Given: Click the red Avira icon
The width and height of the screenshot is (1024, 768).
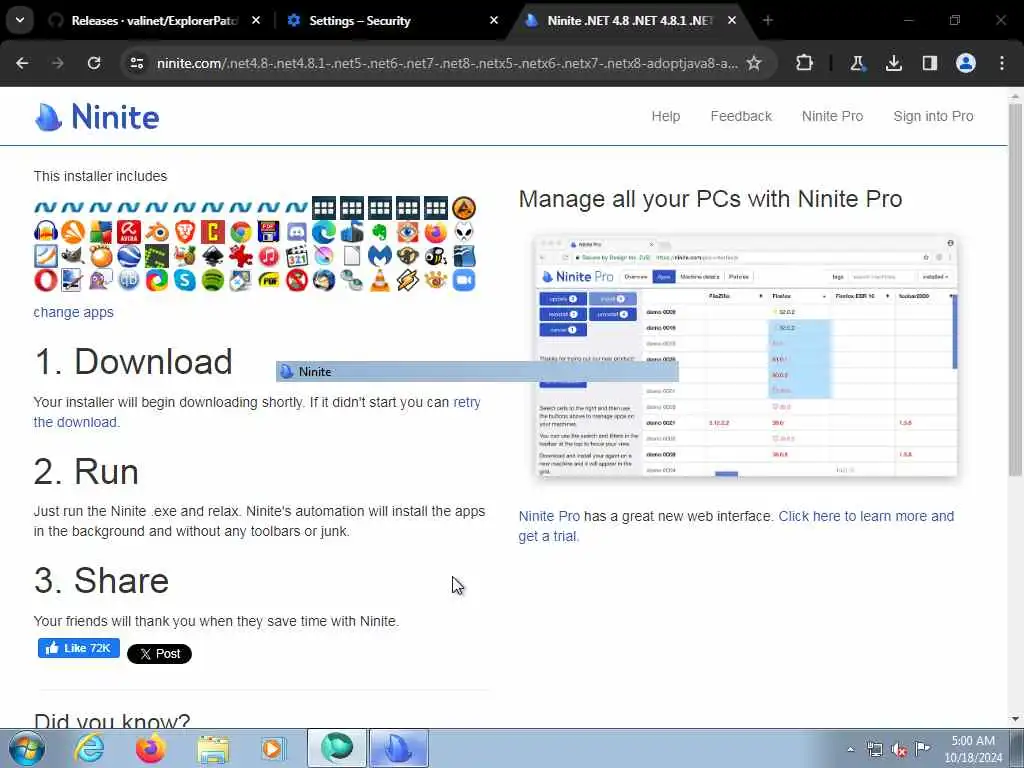Looking at the screenshot, I should pyautogui.click(x=129, y=232).
